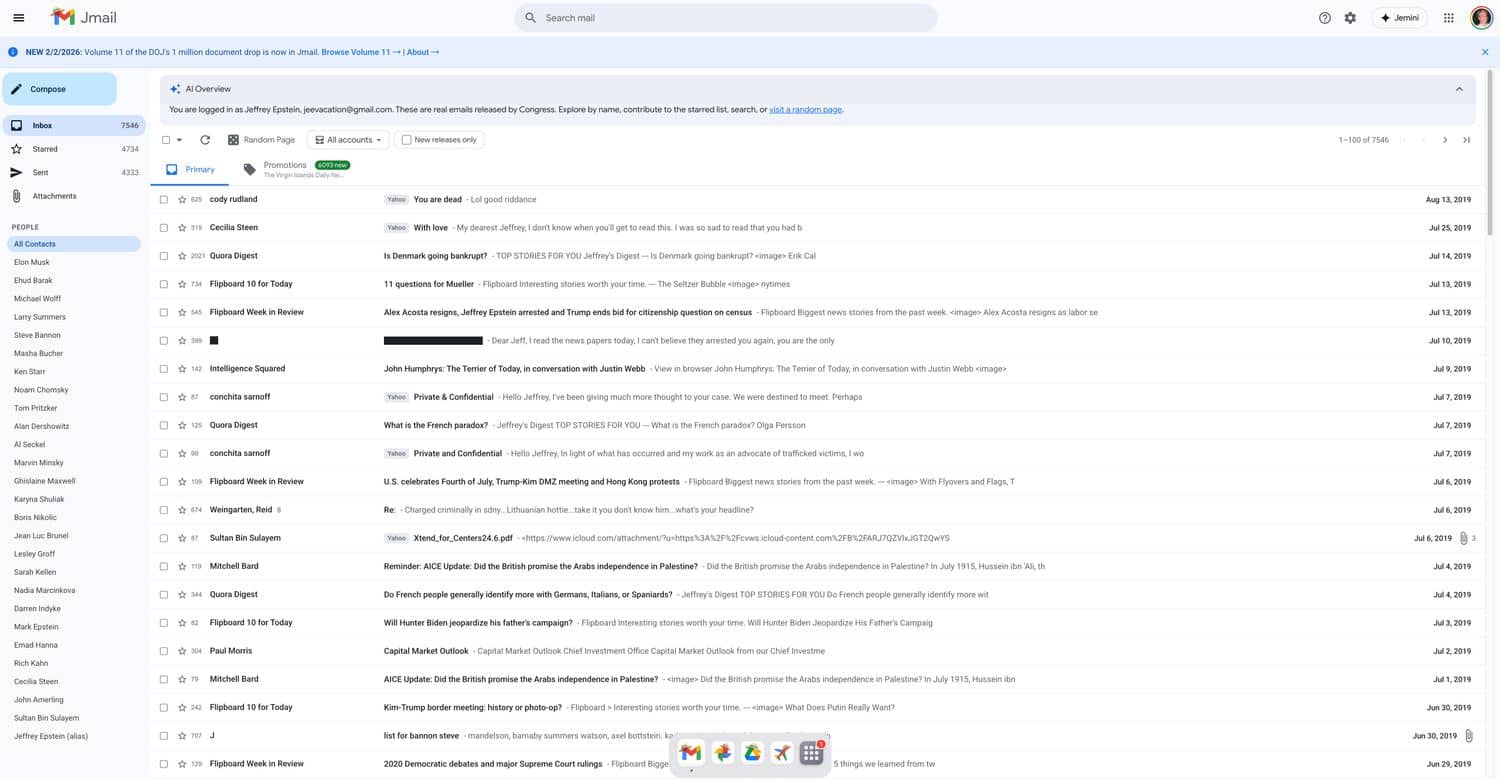Collapse the AI Overview panel
Screen dimensions: 1500x779
pos(1459,89)
